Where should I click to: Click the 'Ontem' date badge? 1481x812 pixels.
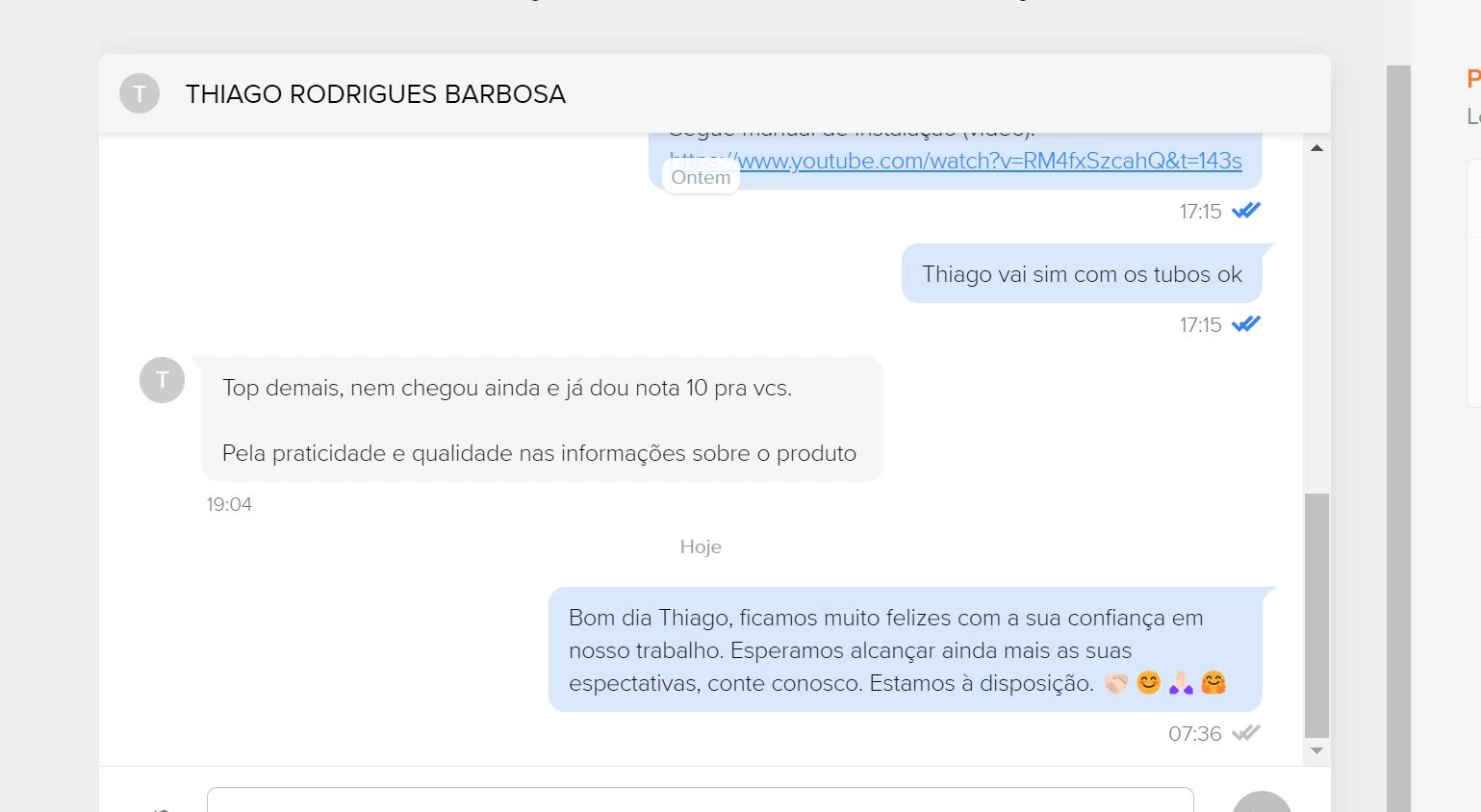pyautogui.click(x=701, y=177)
